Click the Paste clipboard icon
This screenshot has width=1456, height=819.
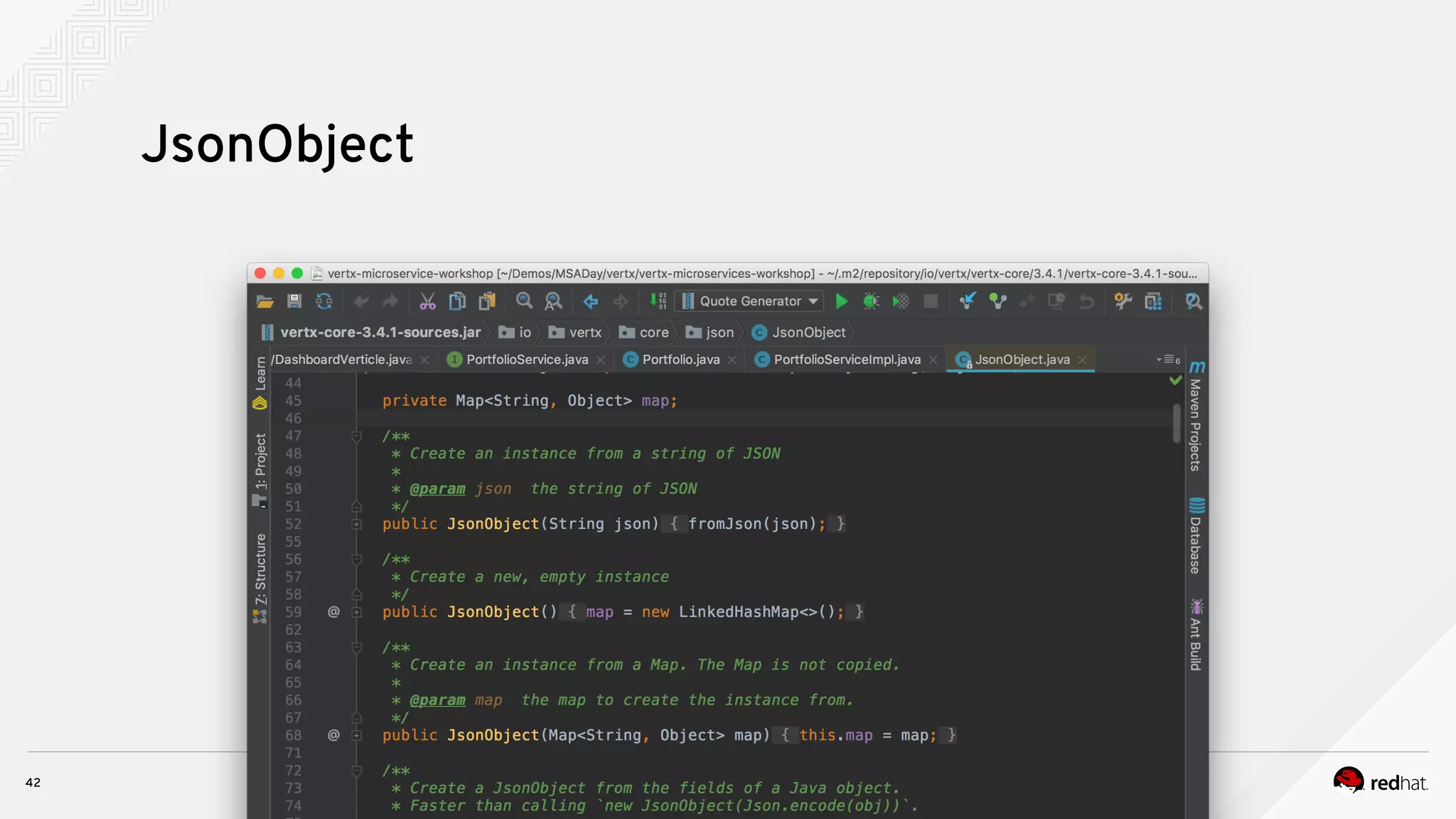pos(487,301)
